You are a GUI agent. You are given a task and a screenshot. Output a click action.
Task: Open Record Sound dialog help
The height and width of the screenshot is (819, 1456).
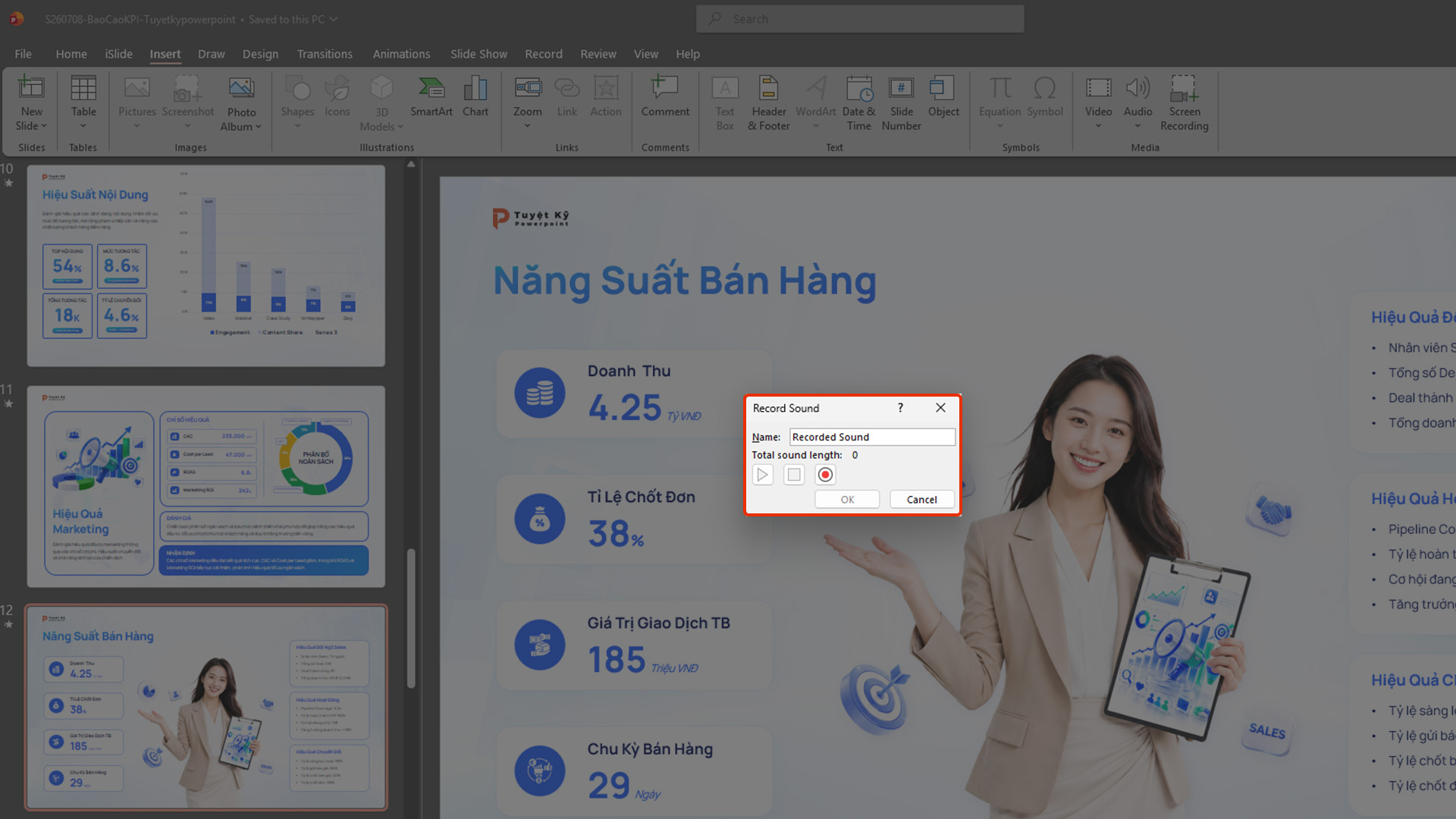900,408
